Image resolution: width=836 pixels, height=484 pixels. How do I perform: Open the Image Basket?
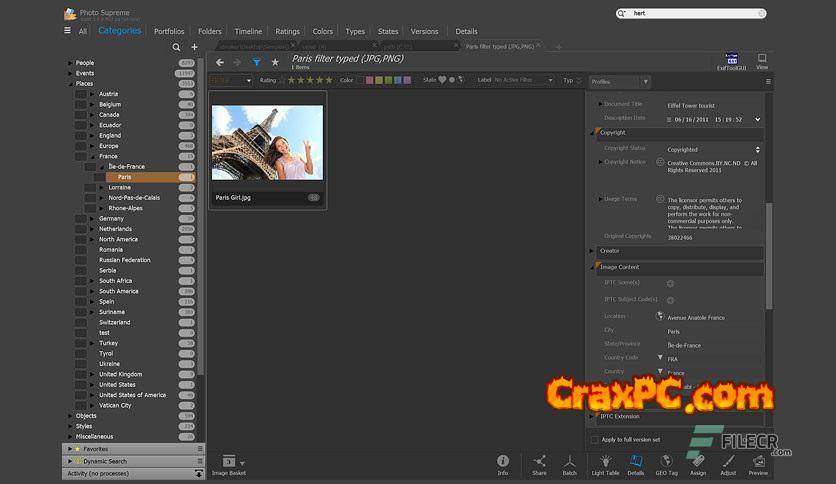click(228, 464)
